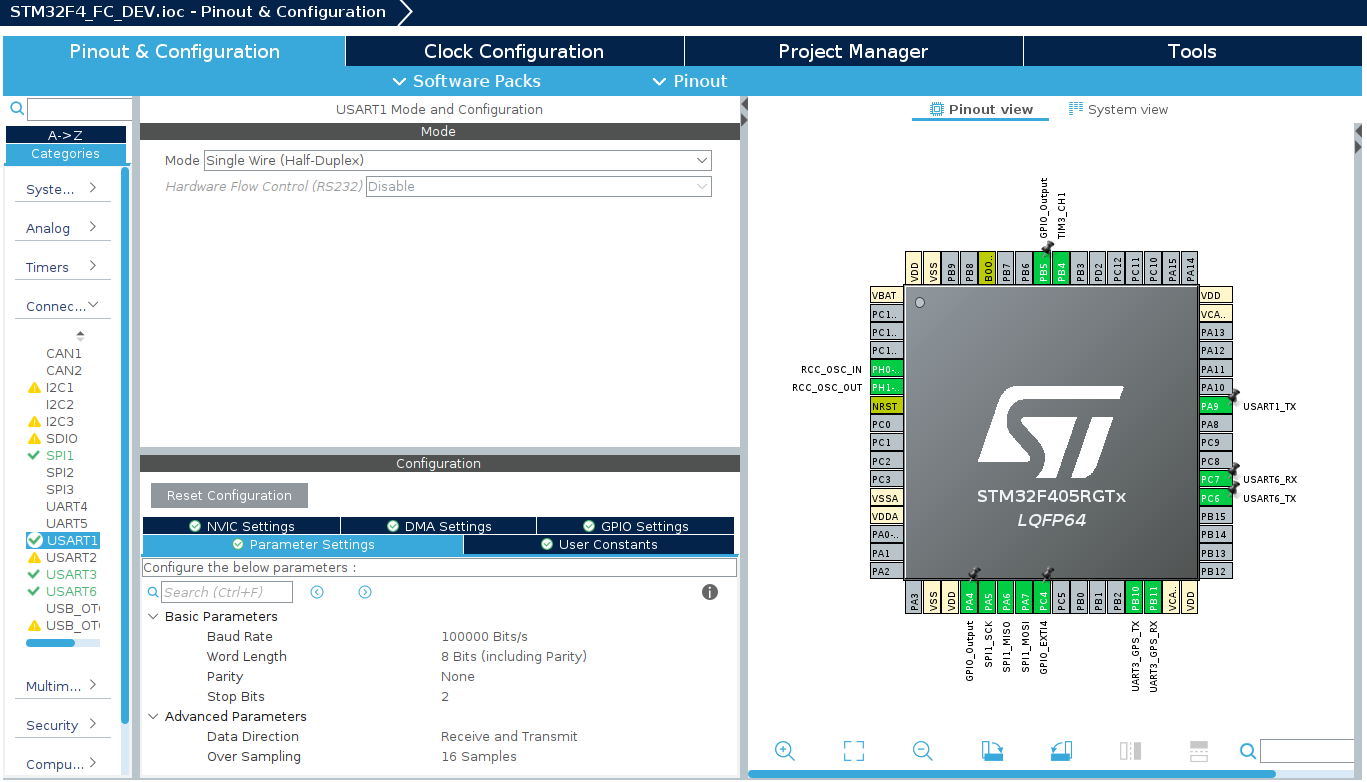Click the Reset Configuration button
The width and height of the screenshot is (1367, 782).
229,495
